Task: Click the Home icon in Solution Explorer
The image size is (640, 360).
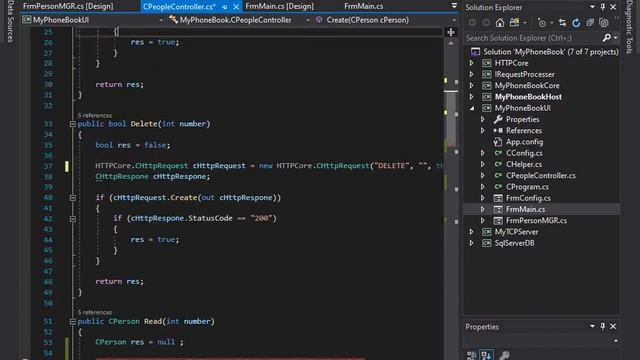Action: pyautogui.click(x=500, y=23)
